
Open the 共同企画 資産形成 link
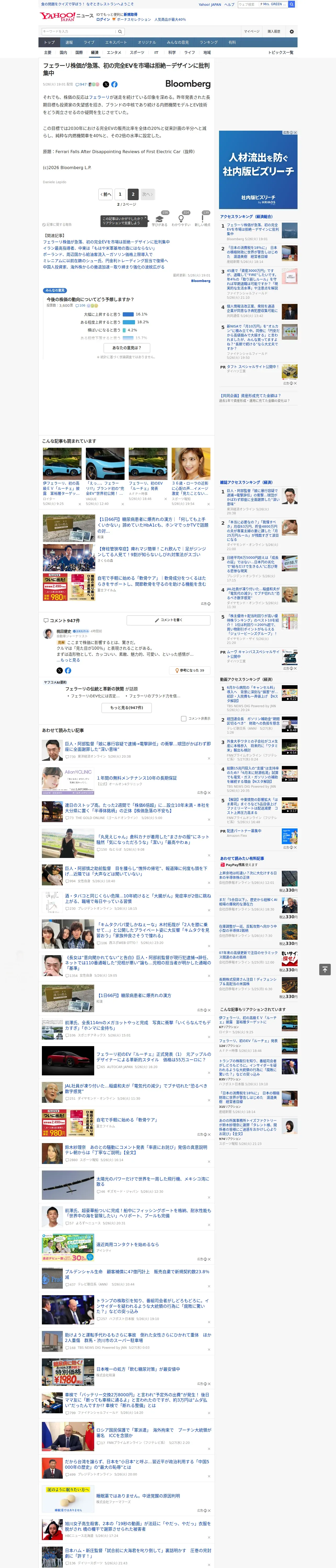click(251, 395)
